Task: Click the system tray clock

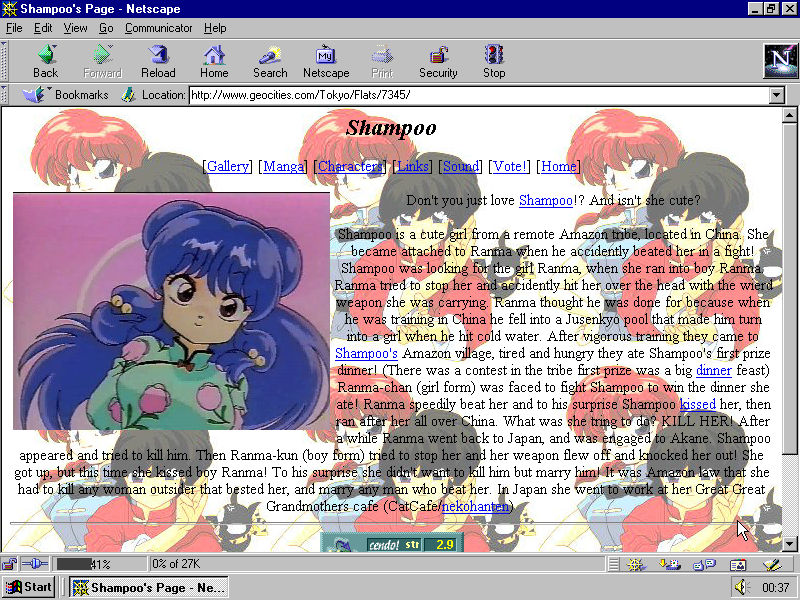Action: coord(776,588)
